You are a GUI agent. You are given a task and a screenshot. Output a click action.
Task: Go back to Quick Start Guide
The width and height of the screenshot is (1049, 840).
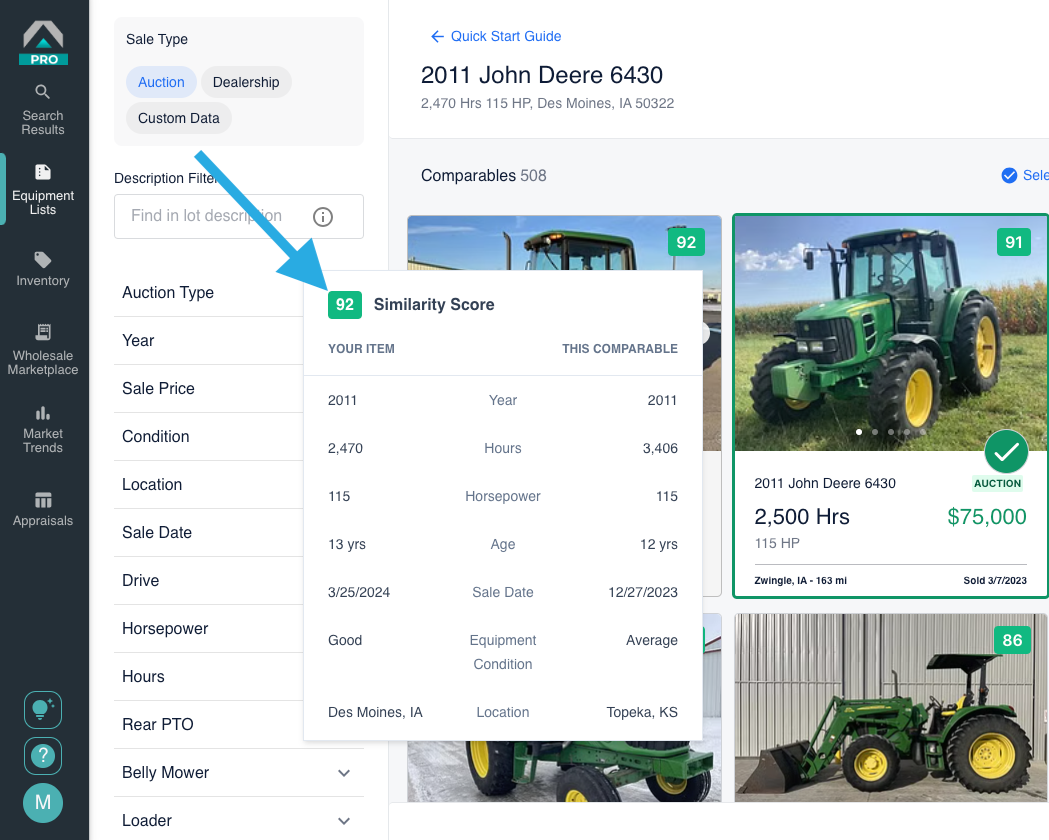[496, 36]
